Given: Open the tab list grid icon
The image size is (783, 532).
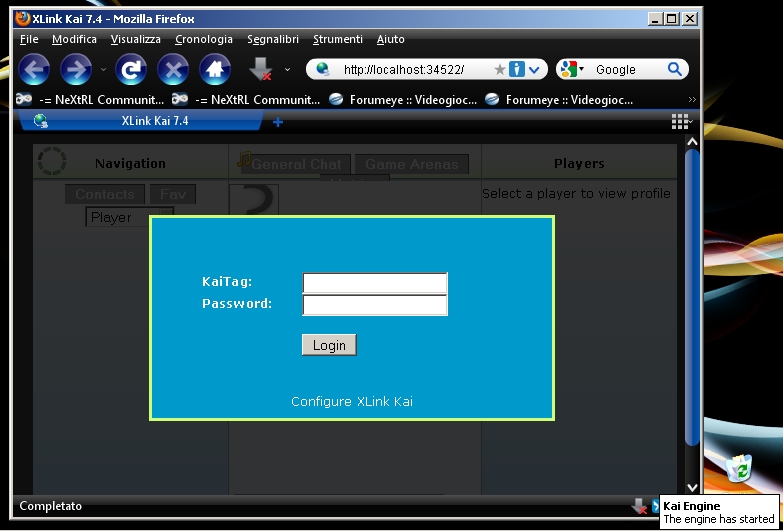Looking at the screenshot, I should click(681, 121).
